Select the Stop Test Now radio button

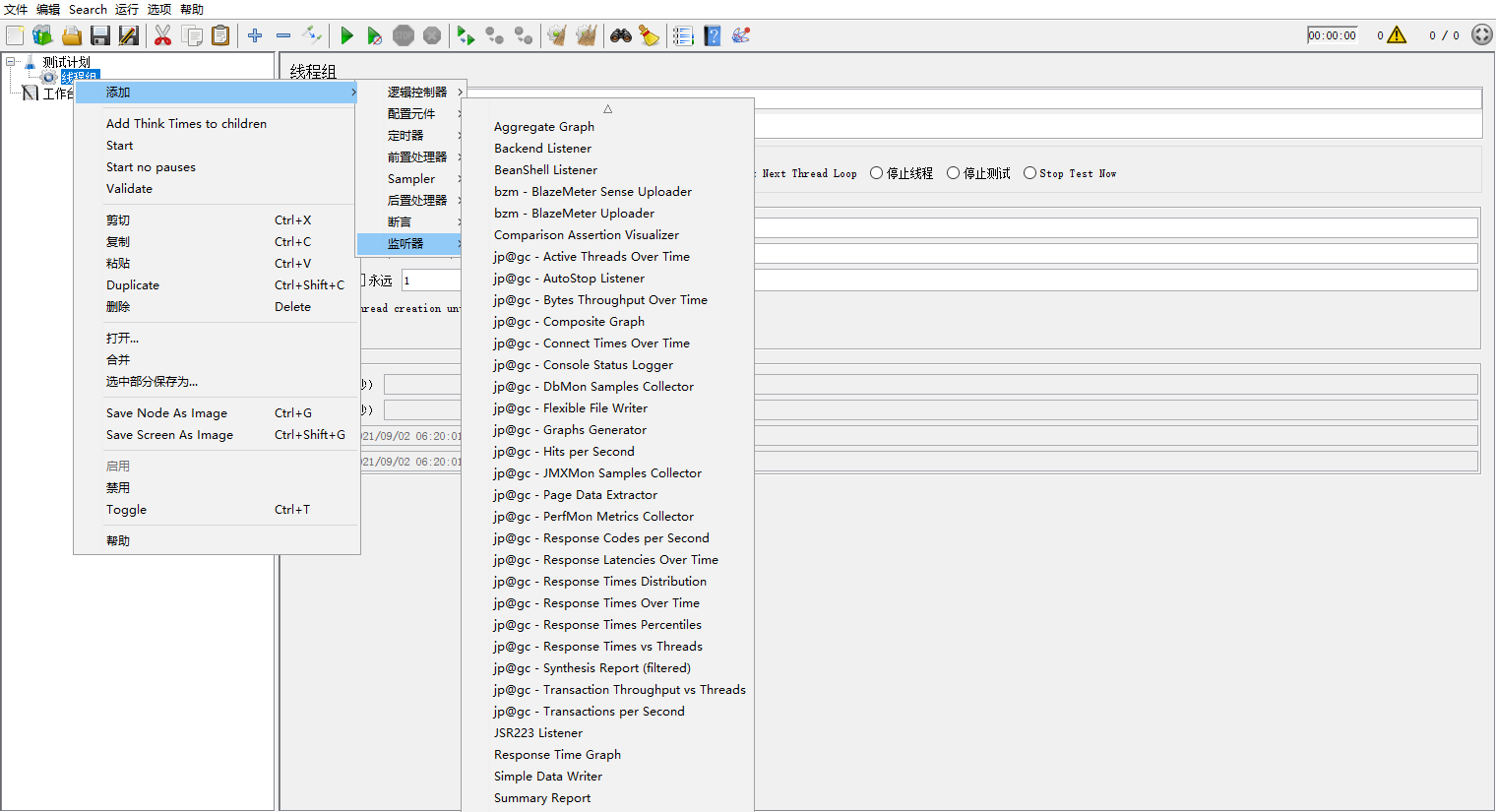point(1029,173)
